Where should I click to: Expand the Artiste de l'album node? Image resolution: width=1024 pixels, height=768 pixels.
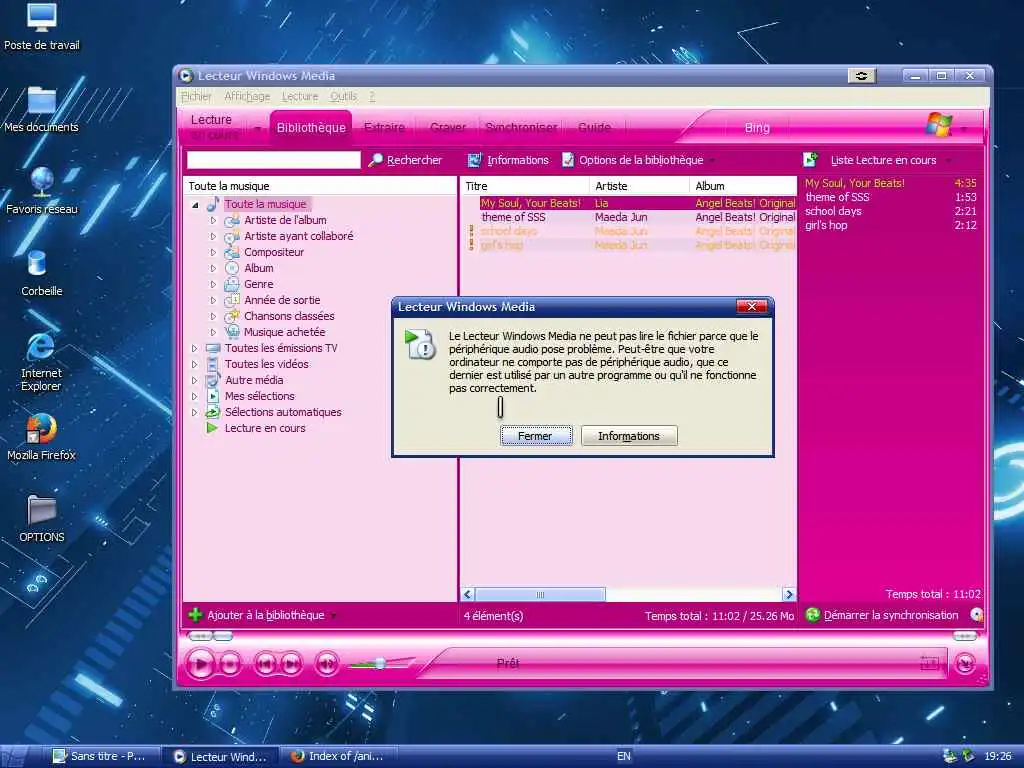point(213,221)
